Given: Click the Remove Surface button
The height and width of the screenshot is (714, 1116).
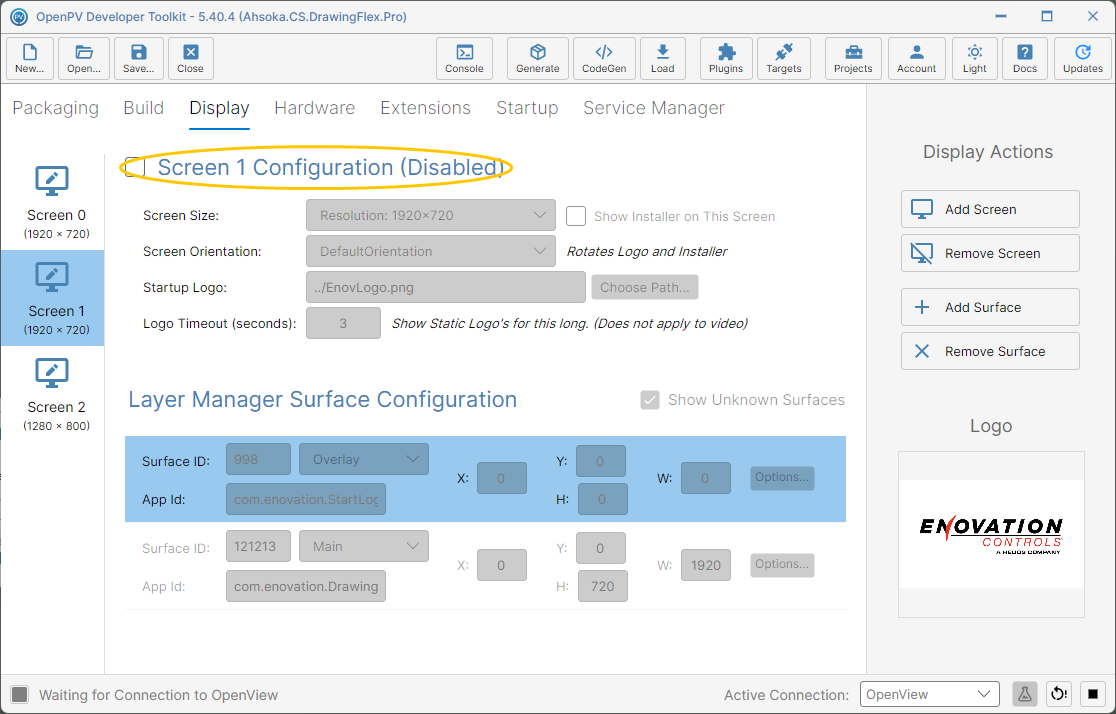Looking at the screenshot, I should tap(990, 351).
